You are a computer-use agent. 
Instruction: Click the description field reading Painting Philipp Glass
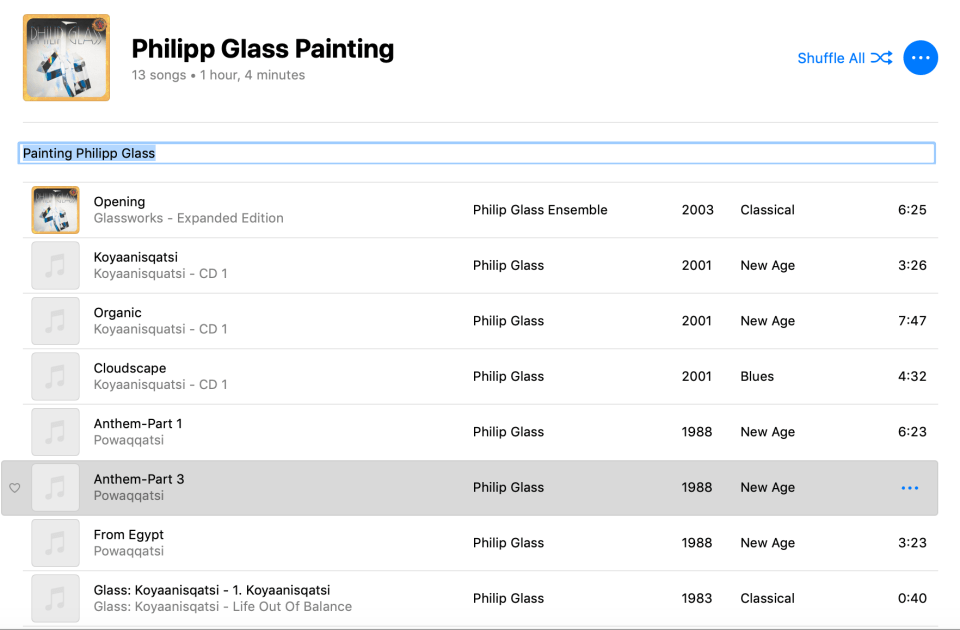(477, 153)
